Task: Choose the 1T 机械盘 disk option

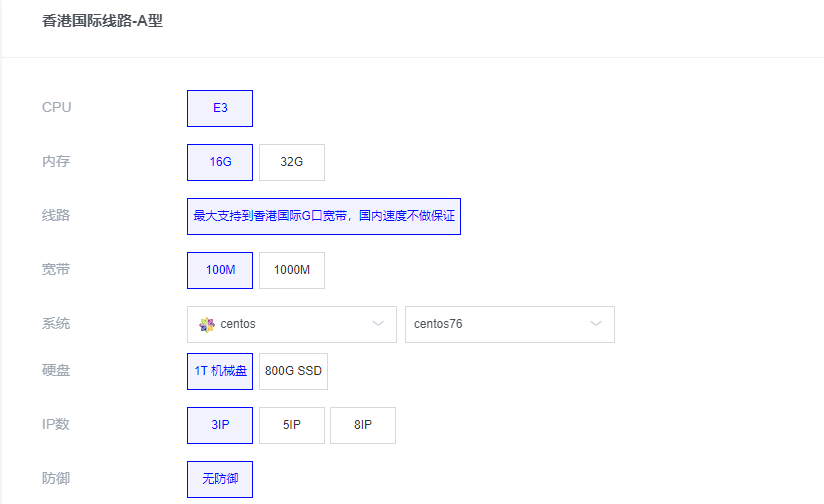Action: tap(220, 371)
